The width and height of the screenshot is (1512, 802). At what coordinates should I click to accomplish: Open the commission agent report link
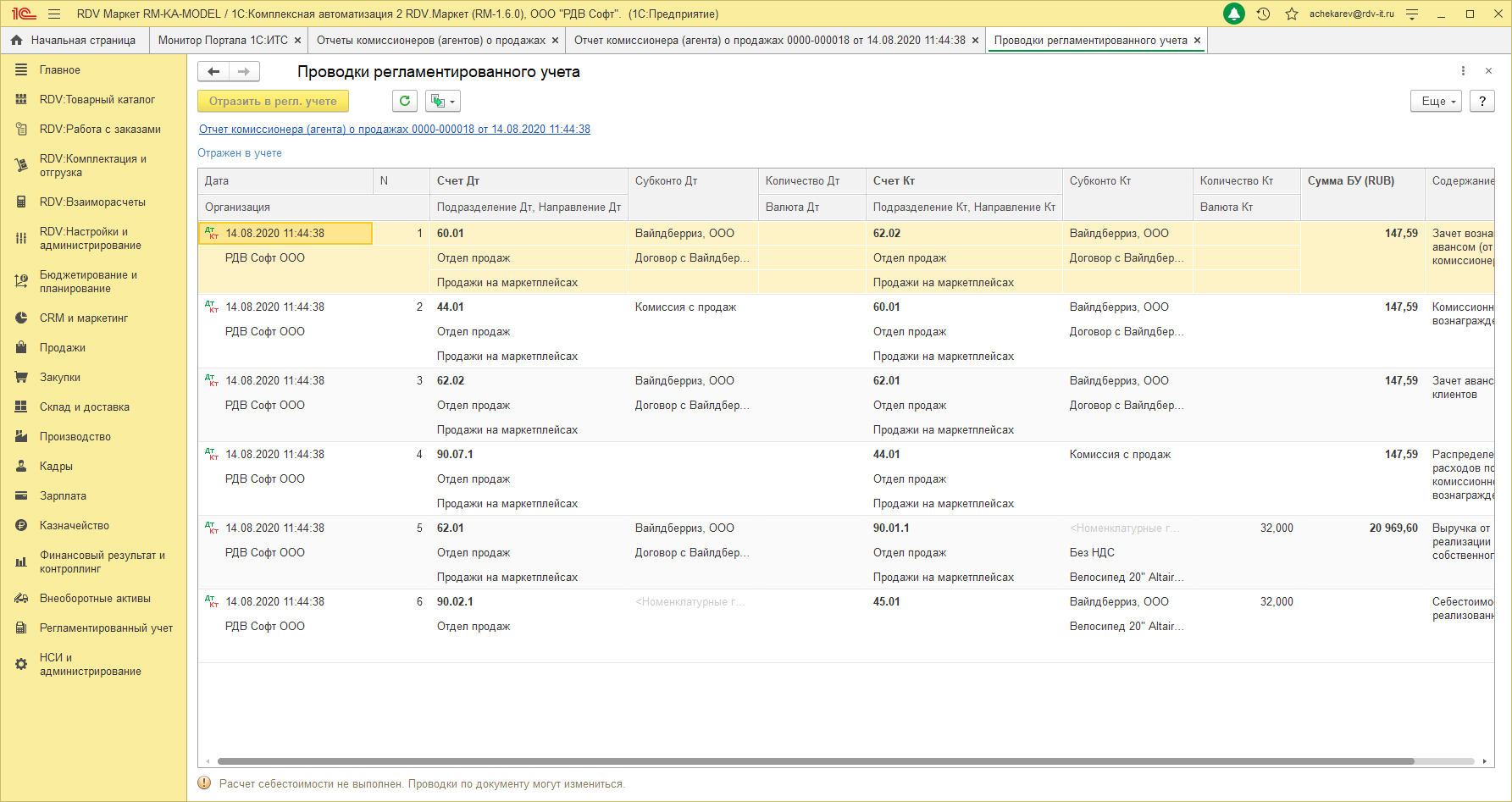point(395,130)
